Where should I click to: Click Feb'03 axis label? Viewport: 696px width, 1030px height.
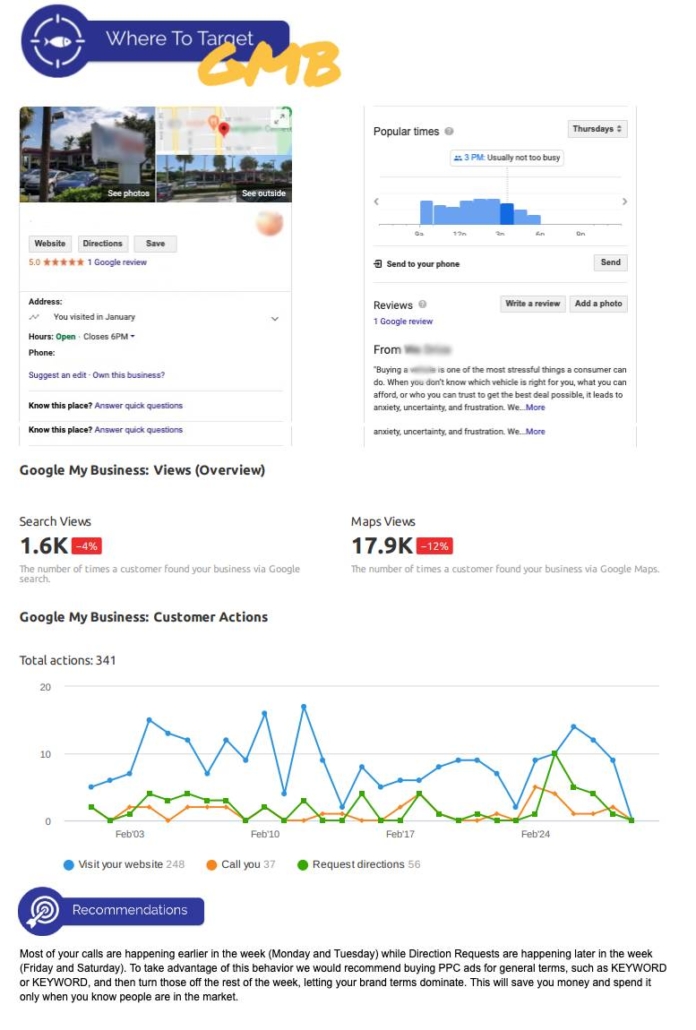(129, 834)
